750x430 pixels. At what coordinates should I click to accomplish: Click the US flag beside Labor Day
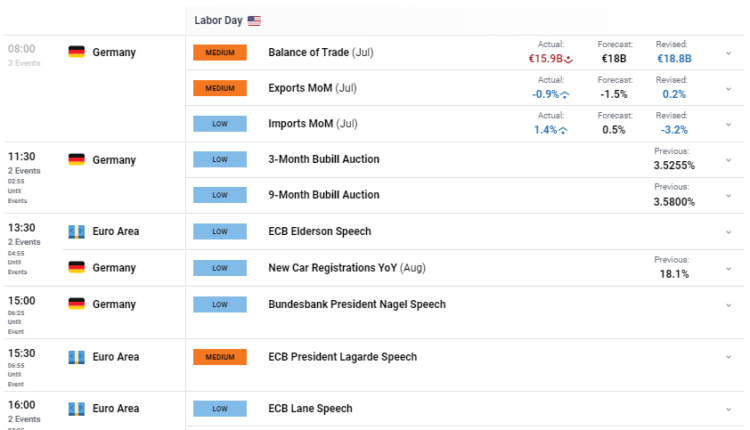tap(254, 20)
